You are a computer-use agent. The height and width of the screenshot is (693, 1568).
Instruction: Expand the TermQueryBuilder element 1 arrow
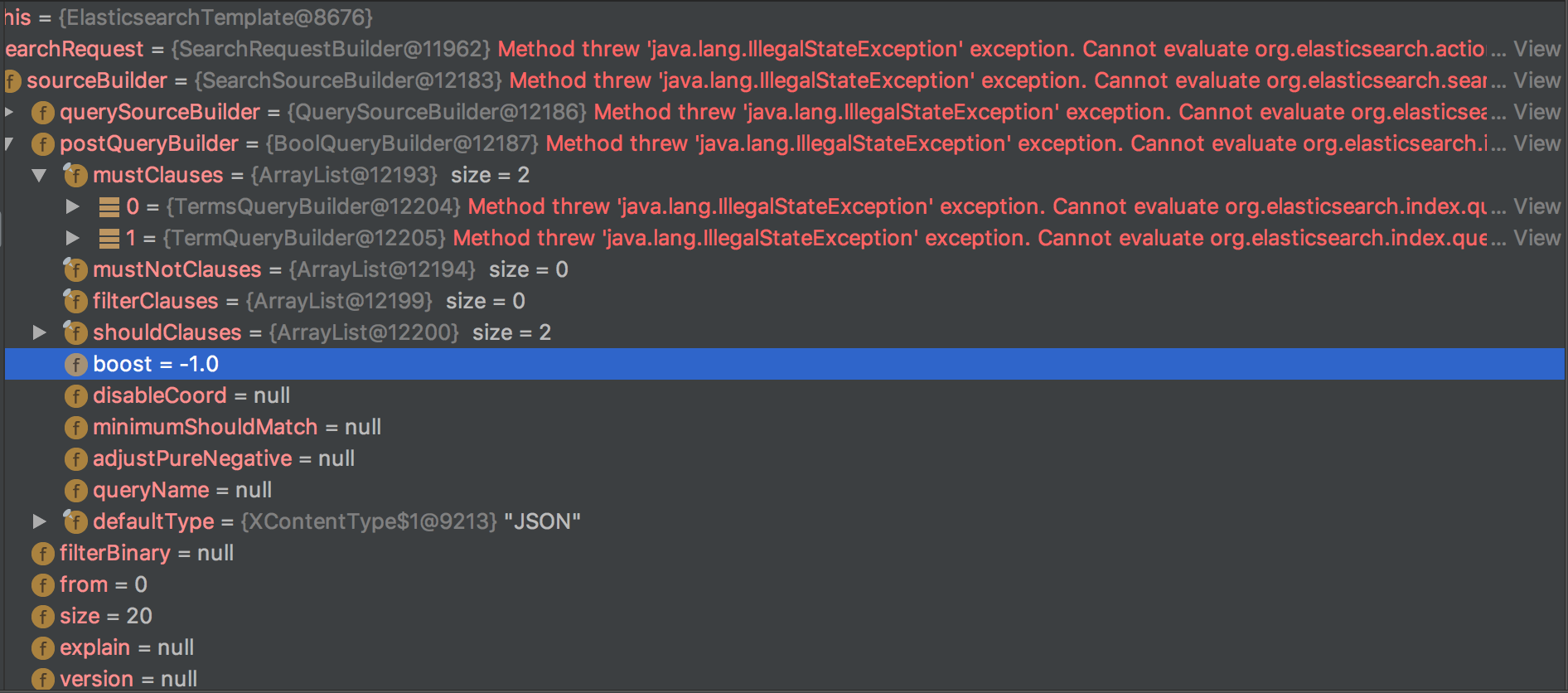click(73, 238)
